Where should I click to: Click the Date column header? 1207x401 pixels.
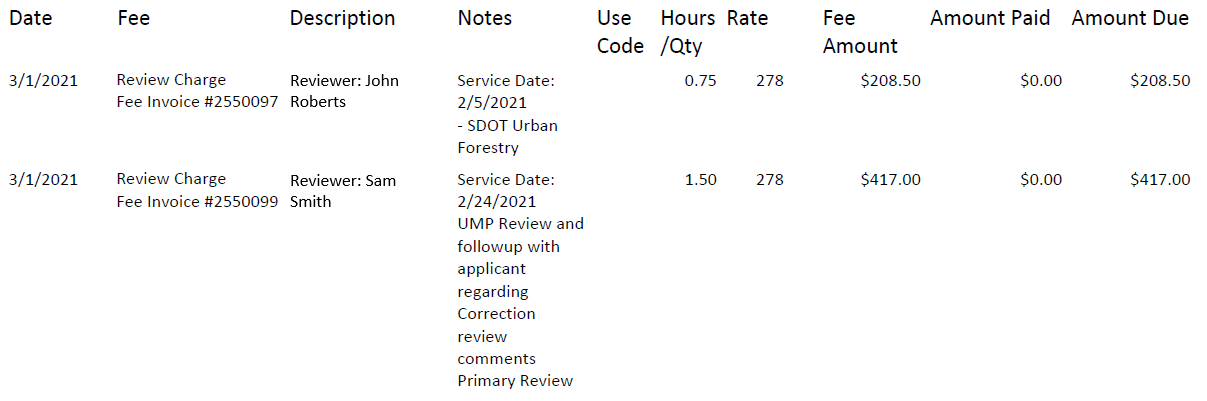tap(31, 19)
